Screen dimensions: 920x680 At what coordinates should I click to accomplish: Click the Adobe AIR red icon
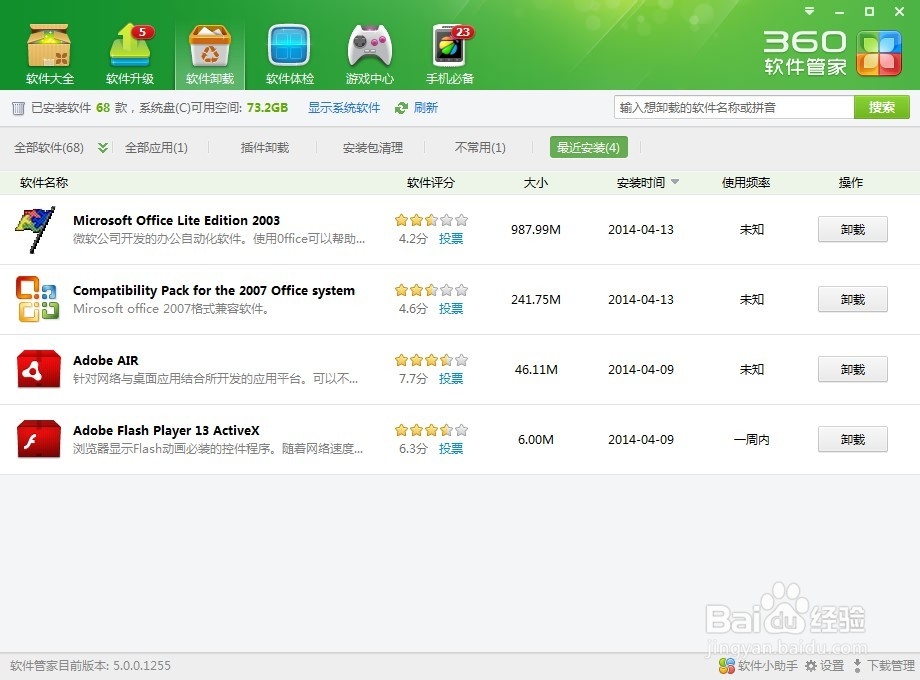pyautogui.click(x=39, y=369)
